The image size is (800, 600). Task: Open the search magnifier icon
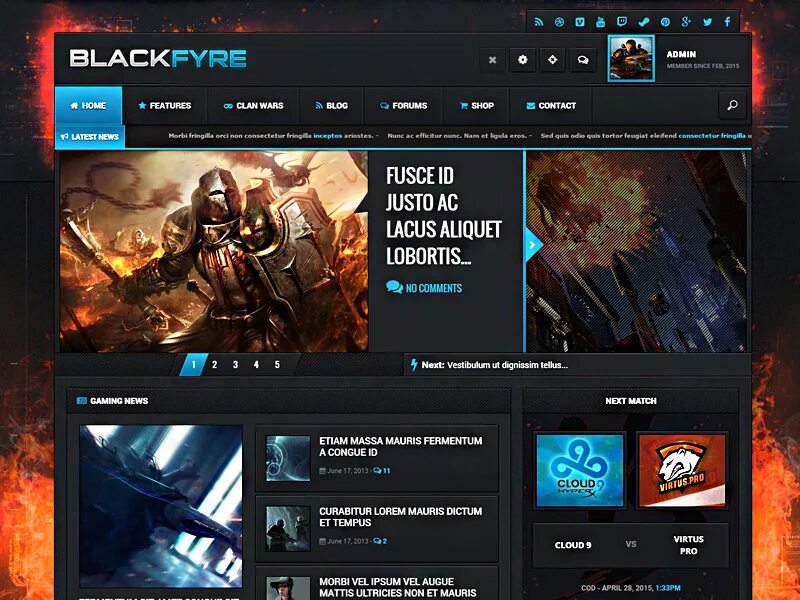click(732, 105)
